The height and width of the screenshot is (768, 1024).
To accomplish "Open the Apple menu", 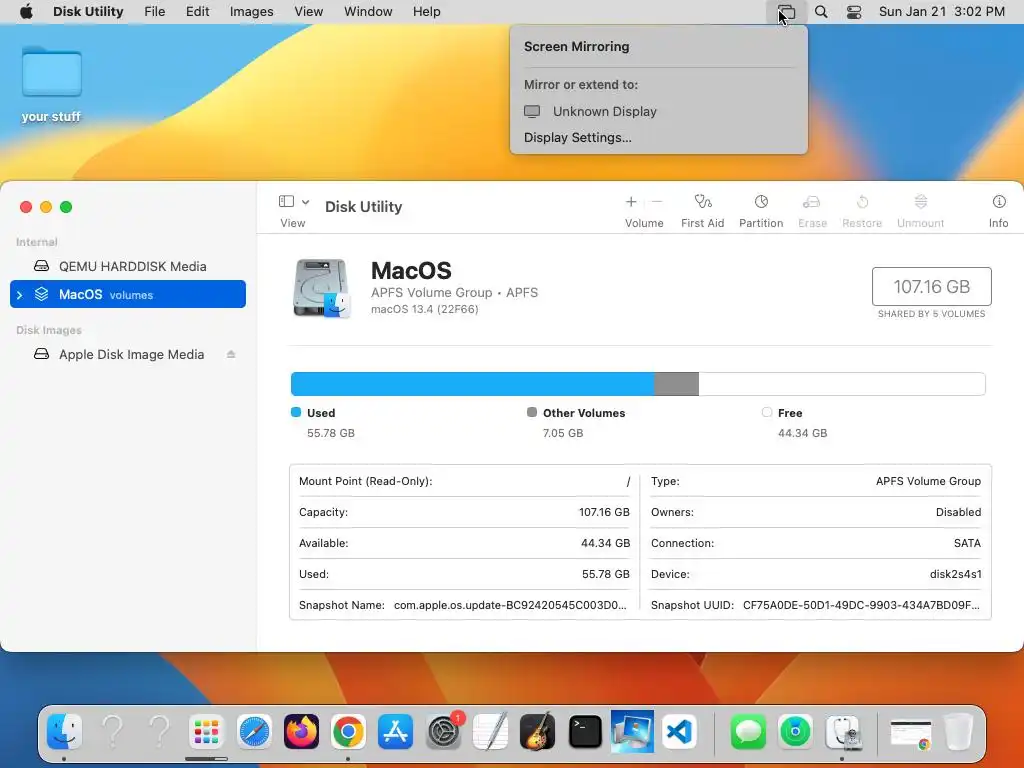I will pos(26,12).
